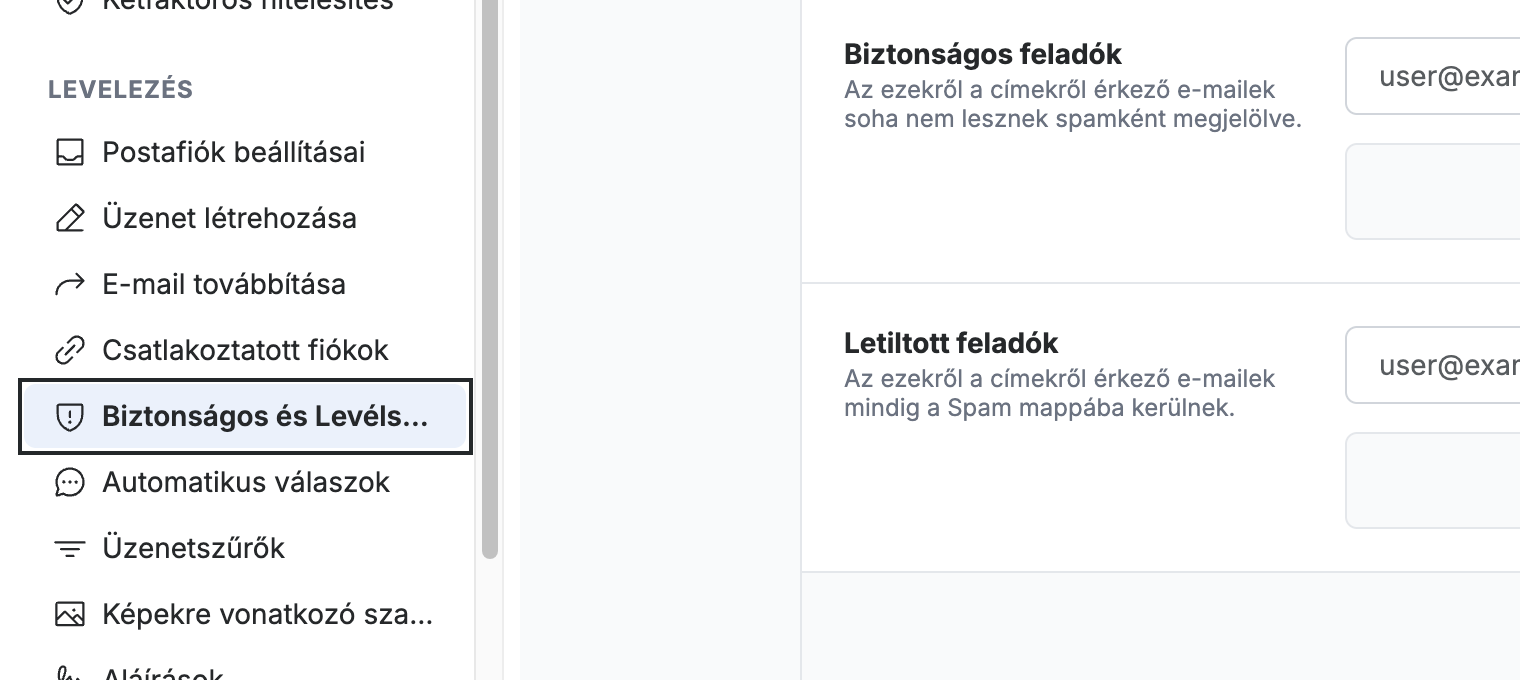The image size is (1520, 680).
Task: Open Automatikus válaszok text in sidebar
Action: click(x=246, y=482)
